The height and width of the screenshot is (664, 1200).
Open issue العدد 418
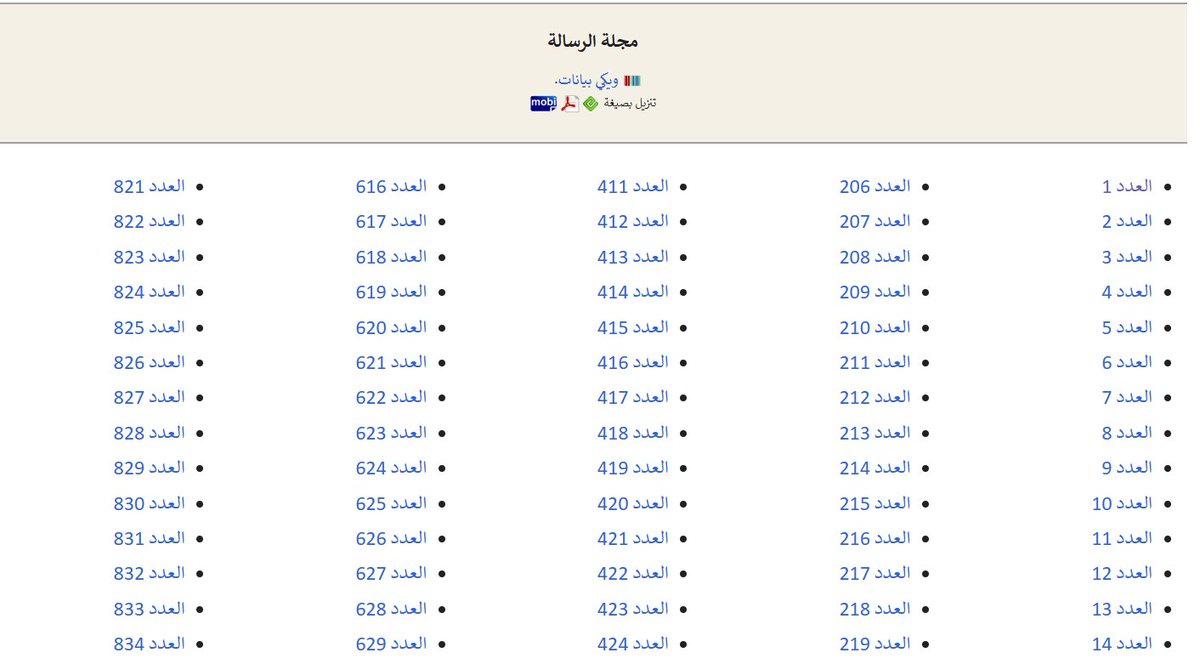[x=633, y=433]
